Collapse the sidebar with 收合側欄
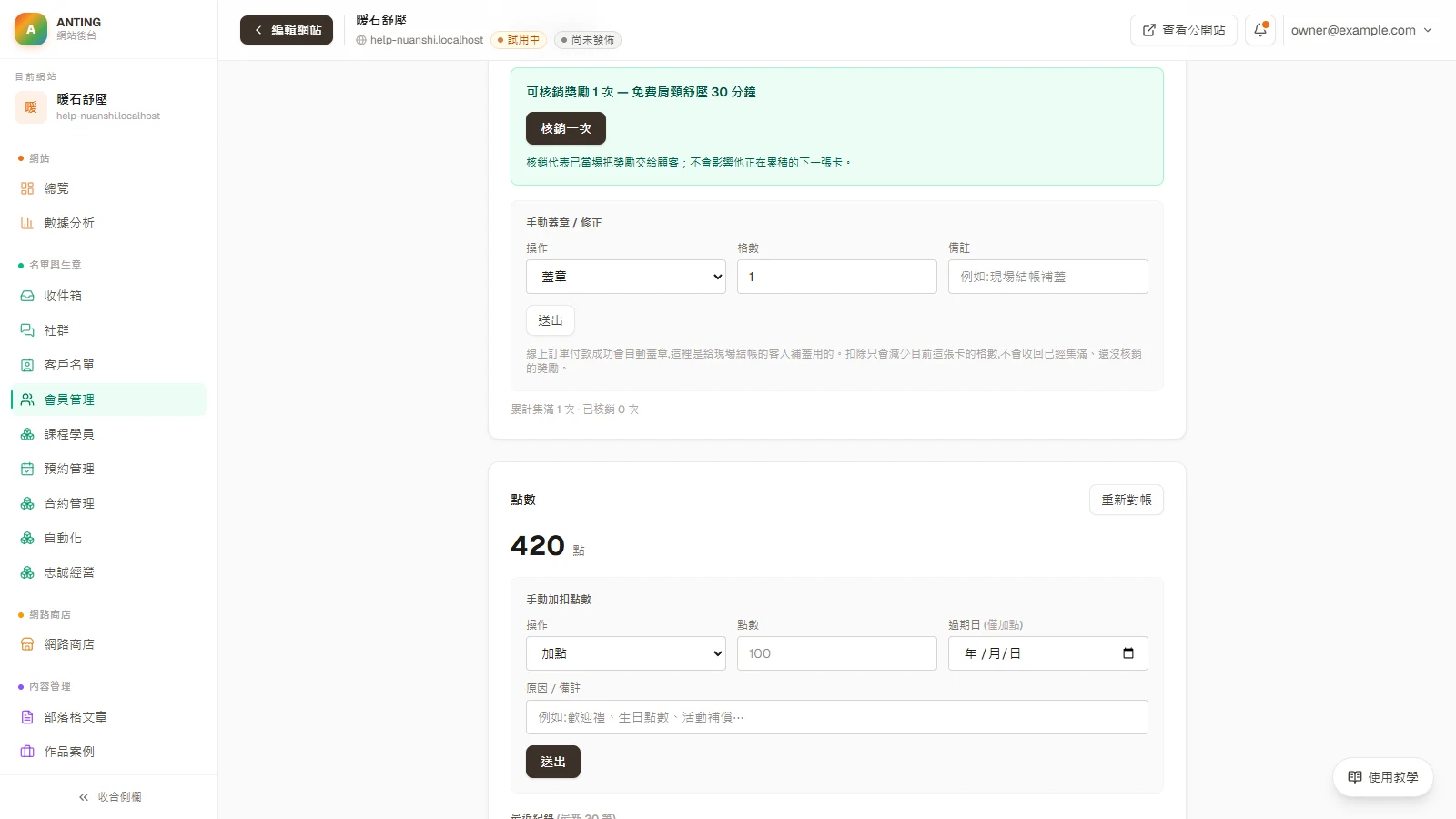The width and height of the screenshot is (1456, 819). (x=109, y=797)
